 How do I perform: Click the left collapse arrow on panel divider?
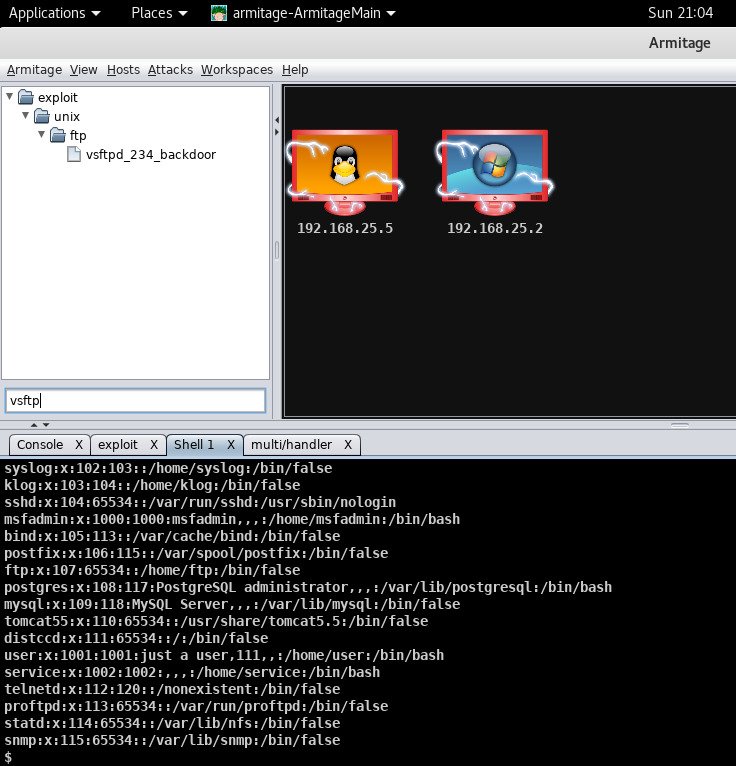coord(277,120)
